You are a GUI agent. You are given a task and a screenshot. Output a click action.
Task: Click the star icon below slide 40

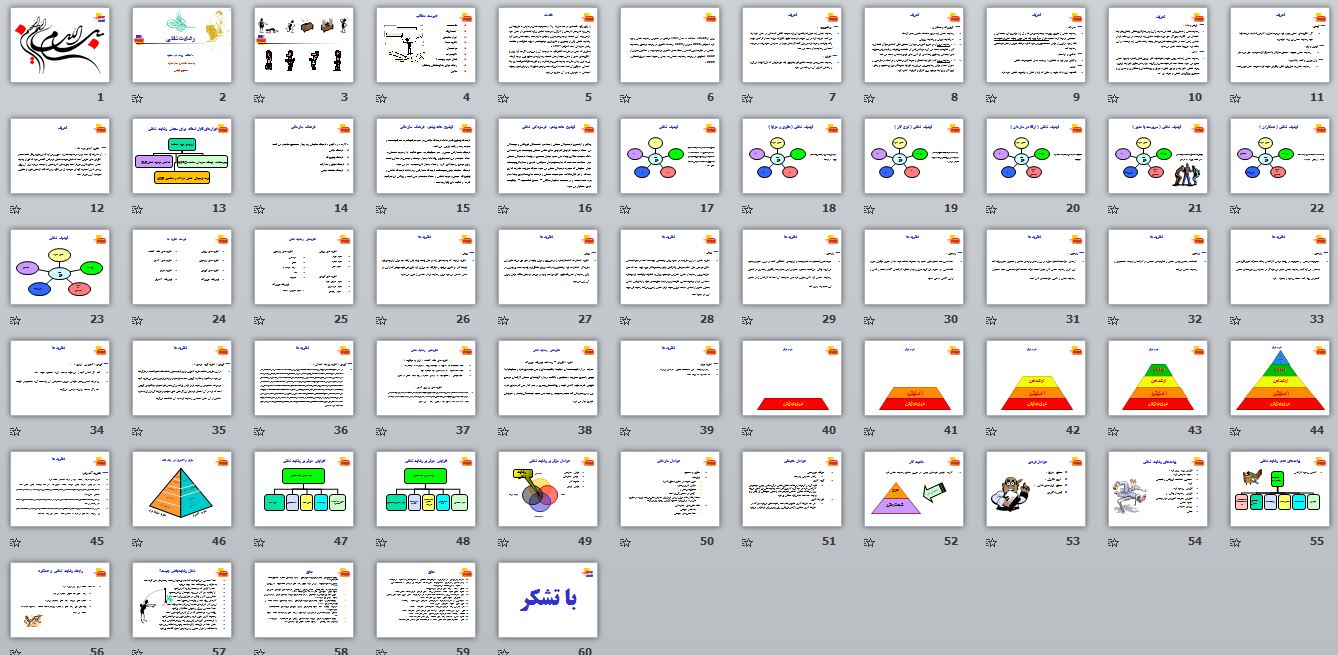coord(747,432)
